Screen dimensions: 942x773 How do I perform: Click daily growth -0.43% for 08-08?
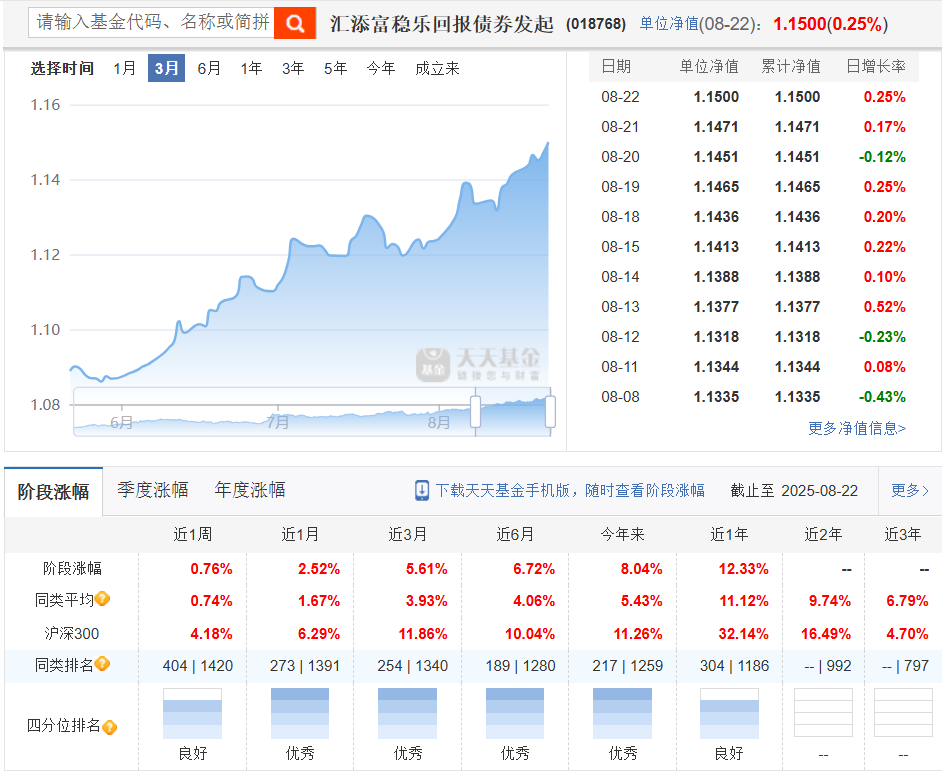[882, 397]
